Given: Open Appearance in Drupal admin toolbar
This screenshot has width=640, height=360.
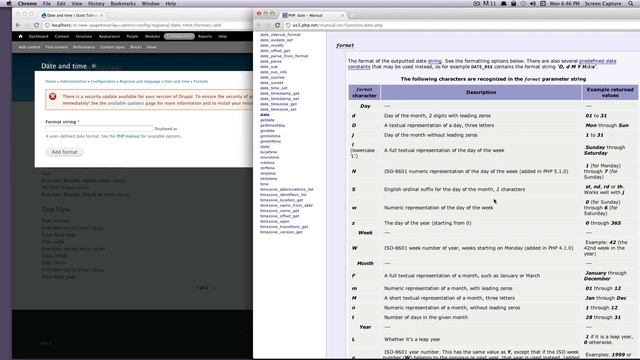Looking at the screenshot, I should click(109, 36).
